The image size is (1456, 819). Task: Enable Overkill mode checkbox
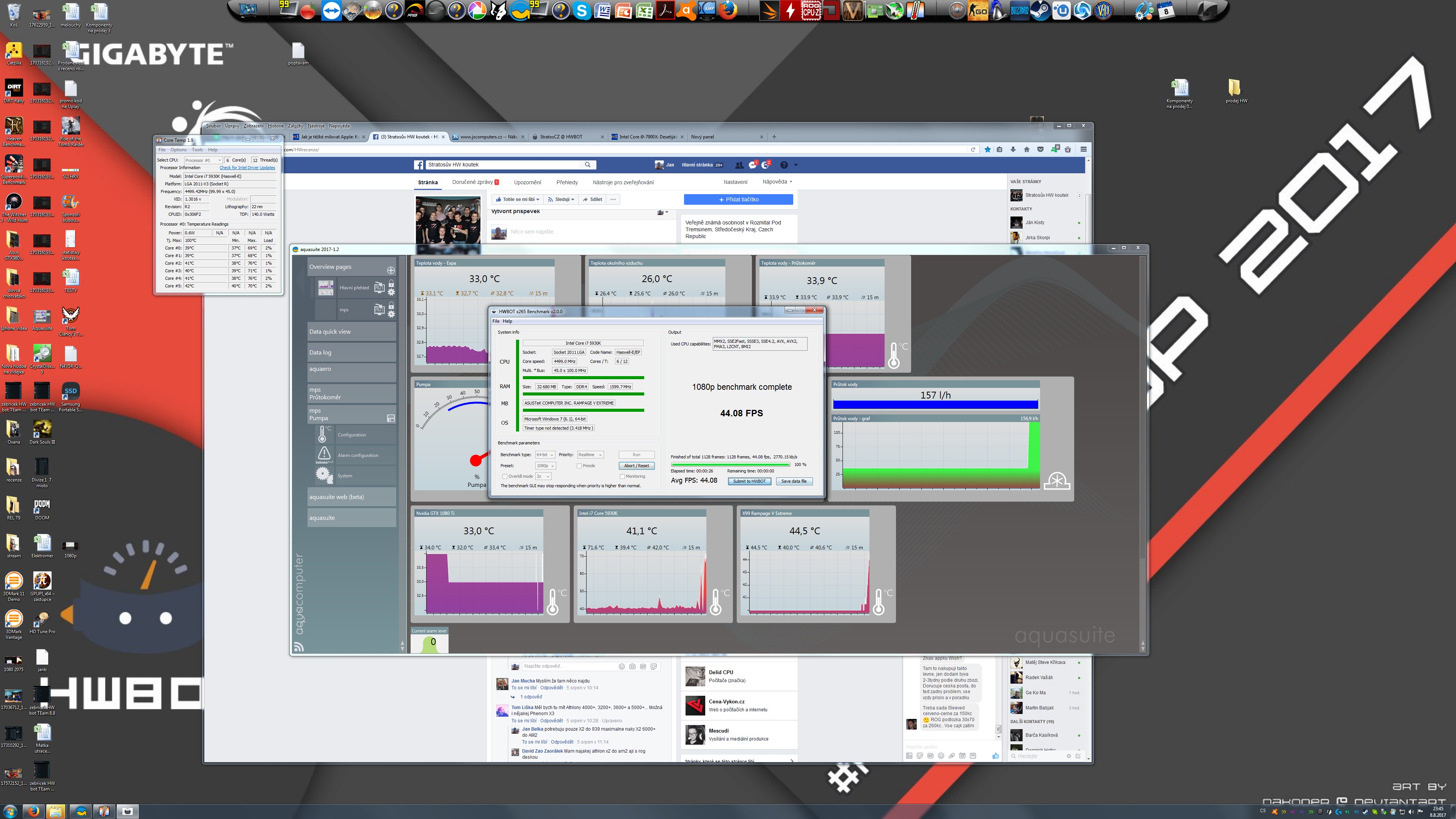[x=505, y=477]
